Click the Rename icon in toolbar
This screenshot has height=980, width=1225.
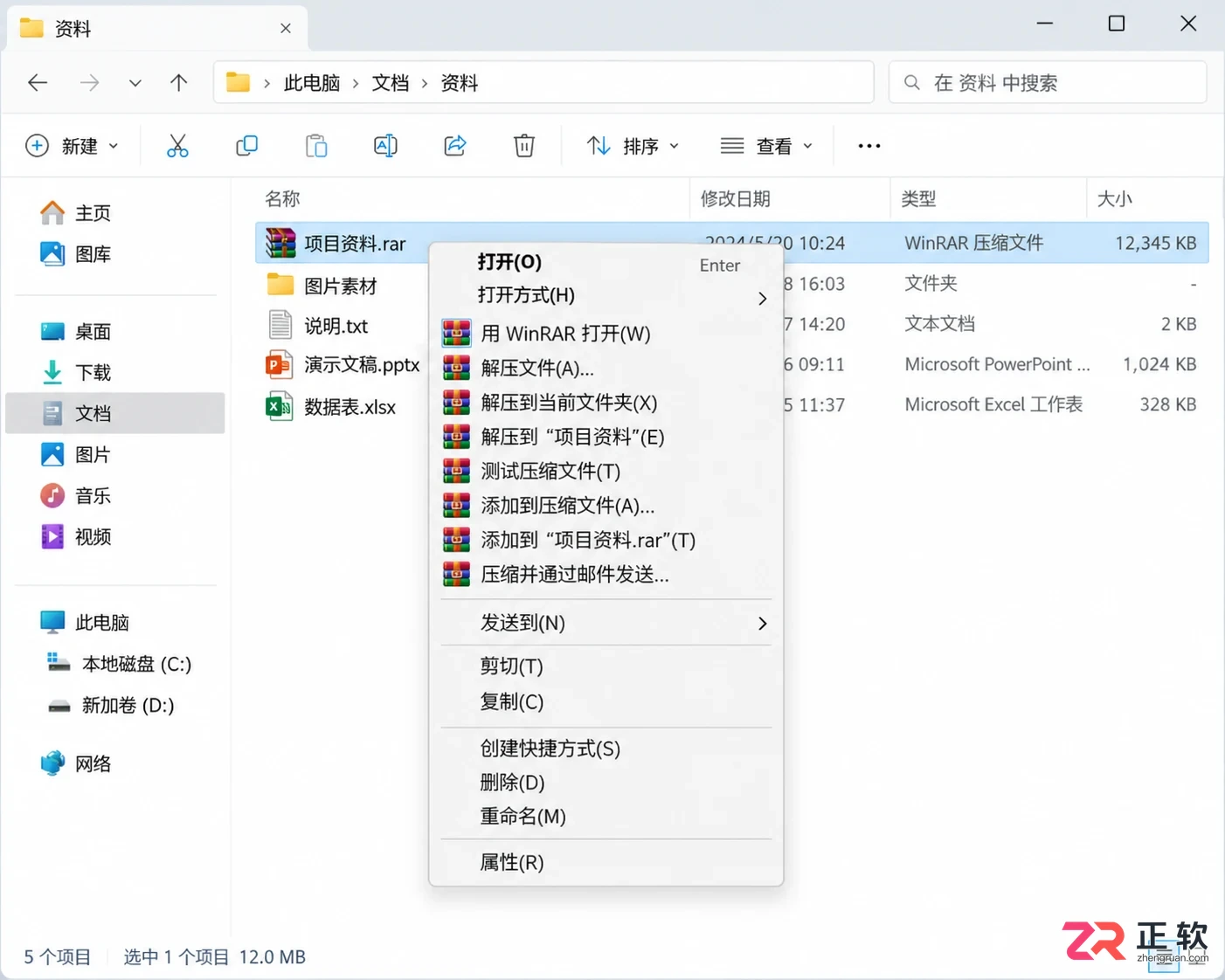click(385, 146)
